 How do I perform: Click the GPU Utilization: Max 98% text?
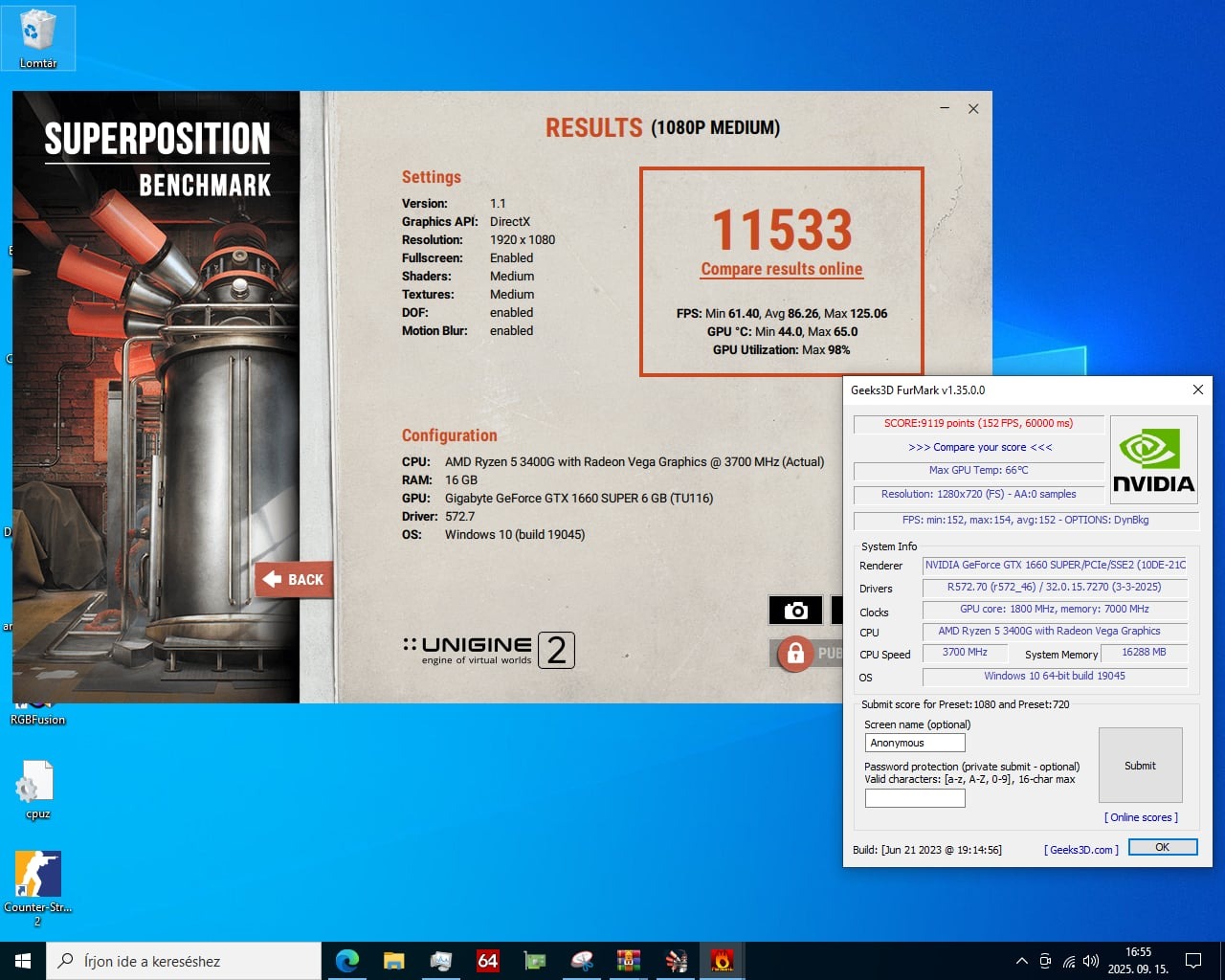tap(781, 349)
